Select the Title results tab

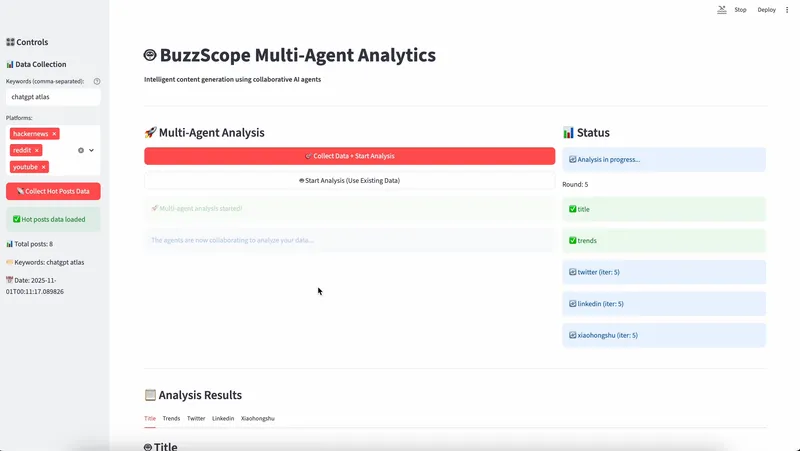(x=150, y=418)
